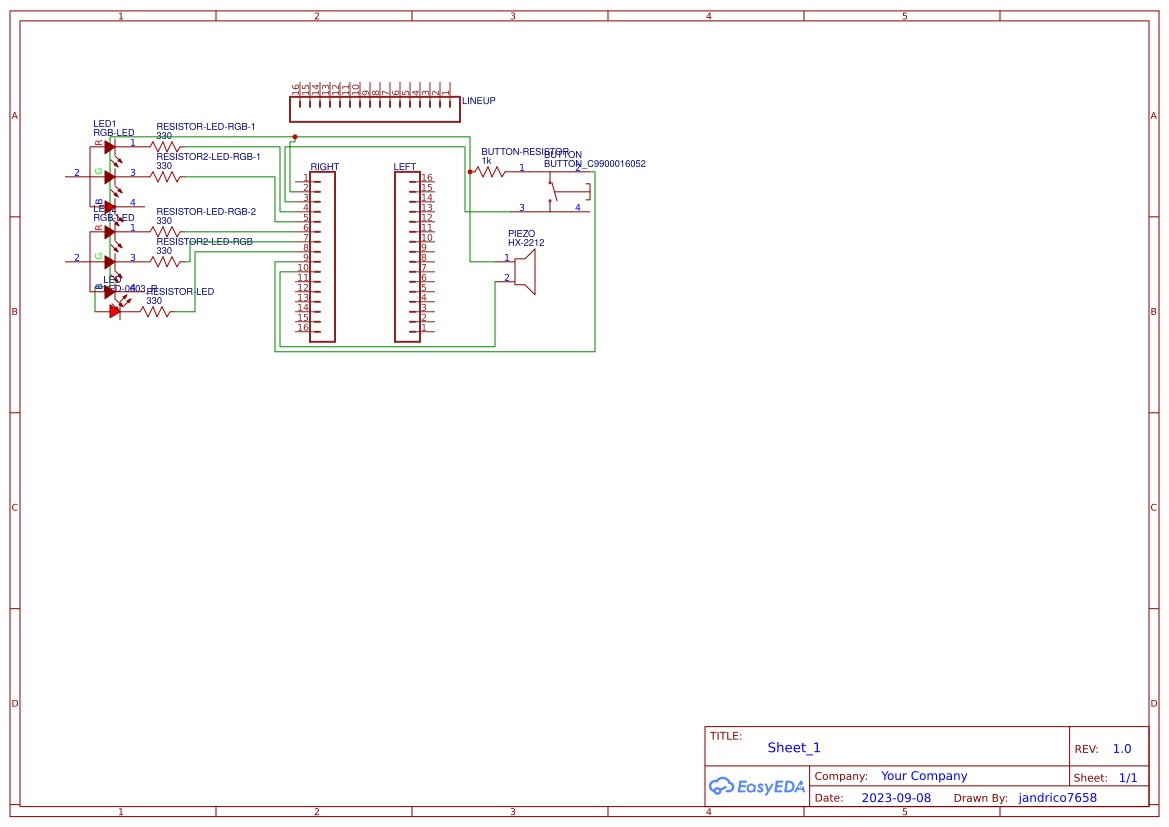Select the sheet number 1/1 value
Screen dimensions: 1169x827
1127,778
